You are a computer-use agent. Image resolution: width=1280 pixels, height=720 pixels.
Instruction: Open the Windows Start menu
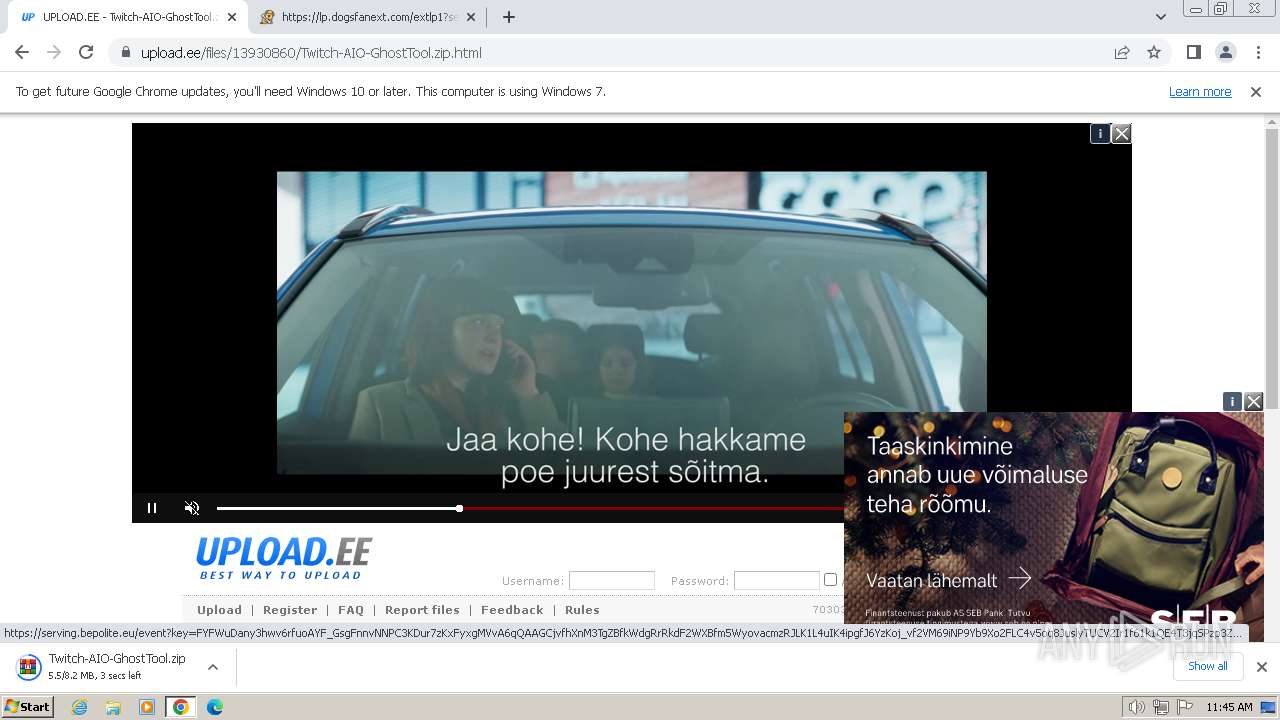pyautogui.click(x=27, y=707)
